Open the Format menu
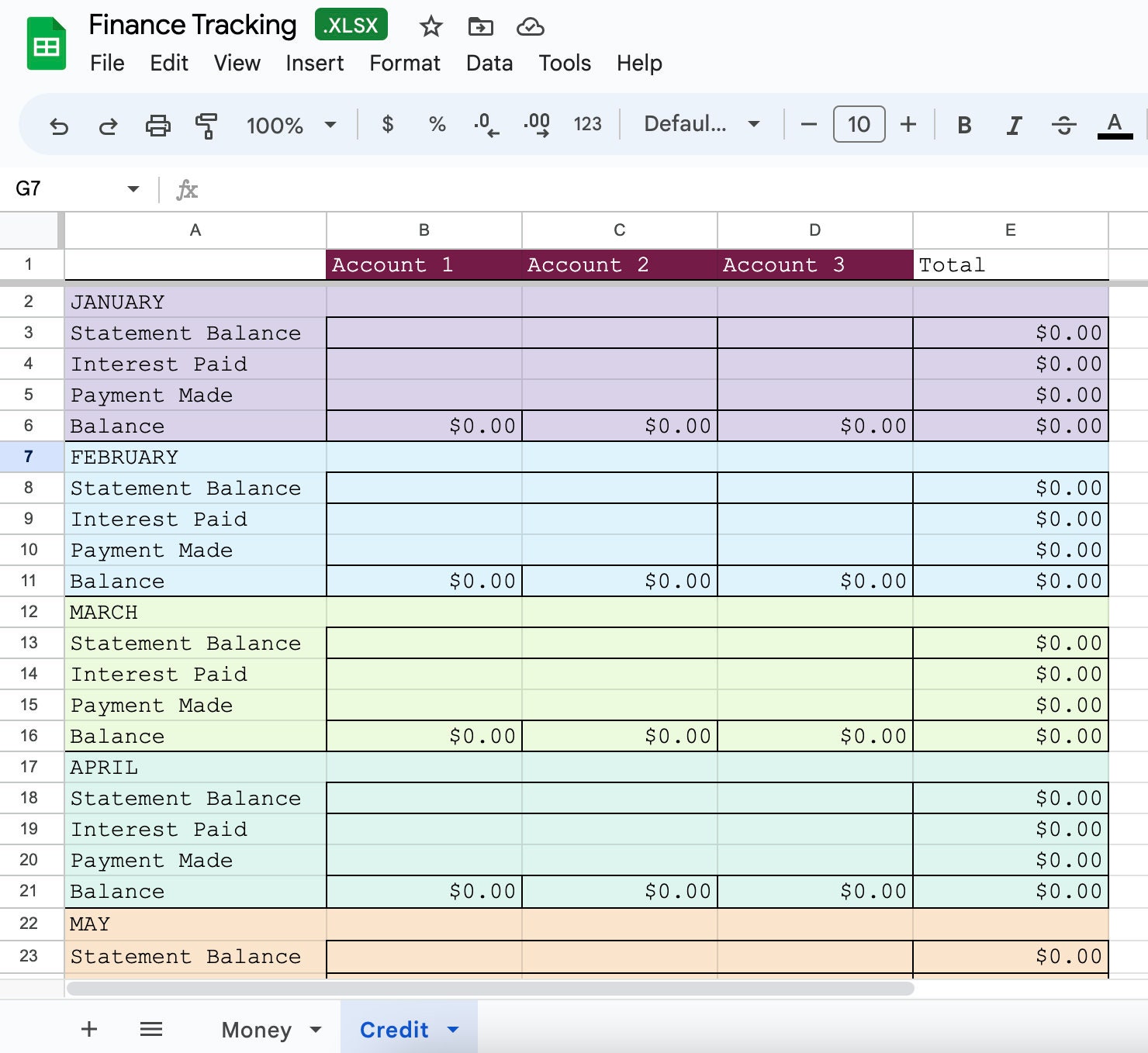Screen dimensions: 1148x1053 tap(404, 64)
